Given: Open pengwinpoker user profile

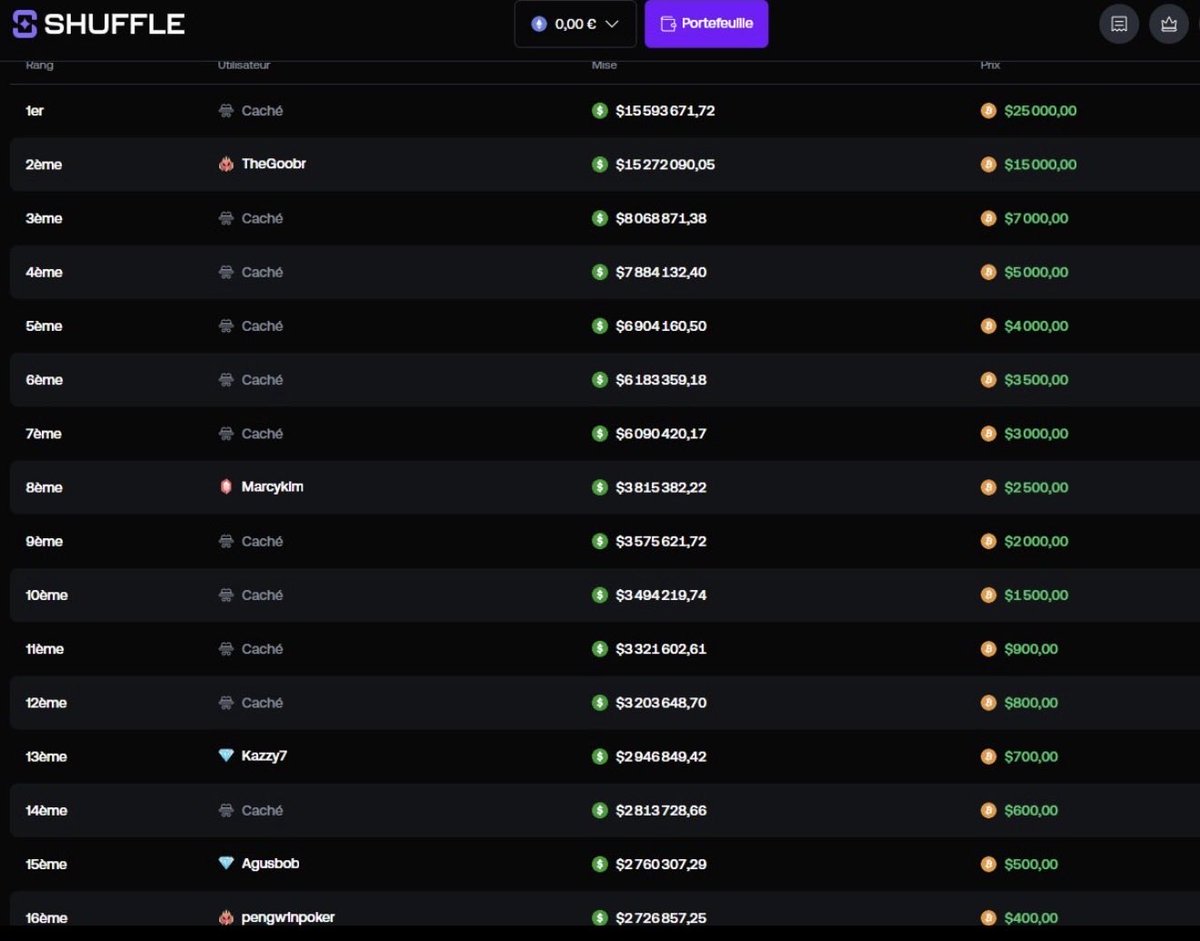Looking at the screenshot, I should 288,918.
